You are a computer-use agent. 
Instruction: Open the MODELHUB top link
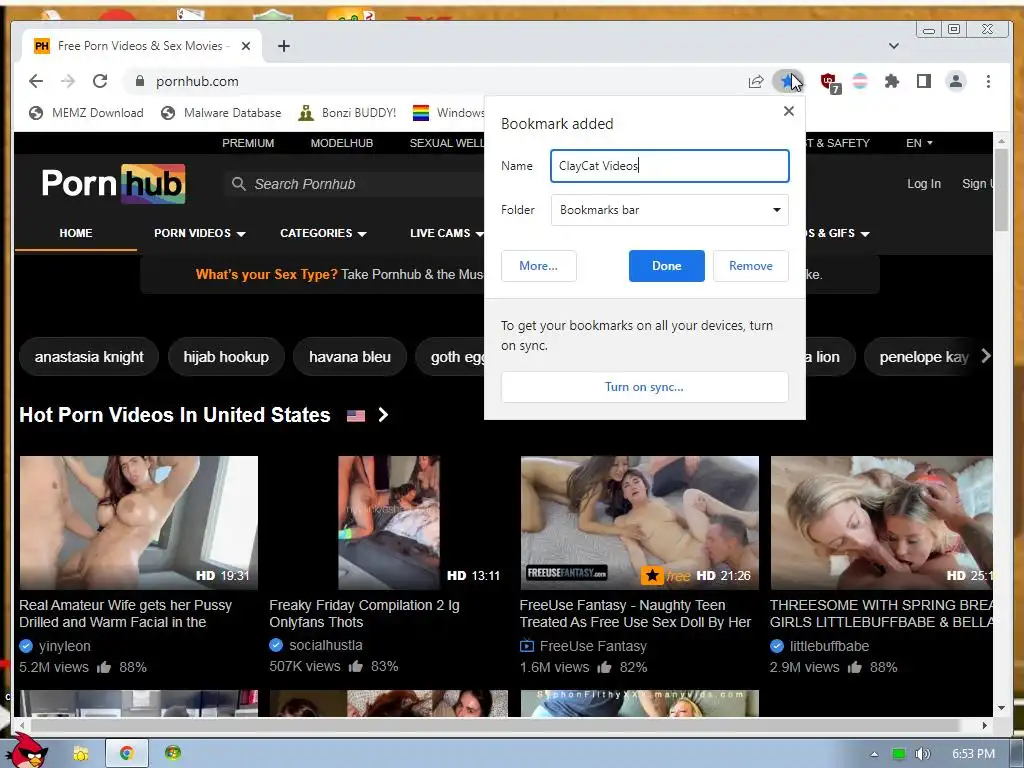point(342,143)
